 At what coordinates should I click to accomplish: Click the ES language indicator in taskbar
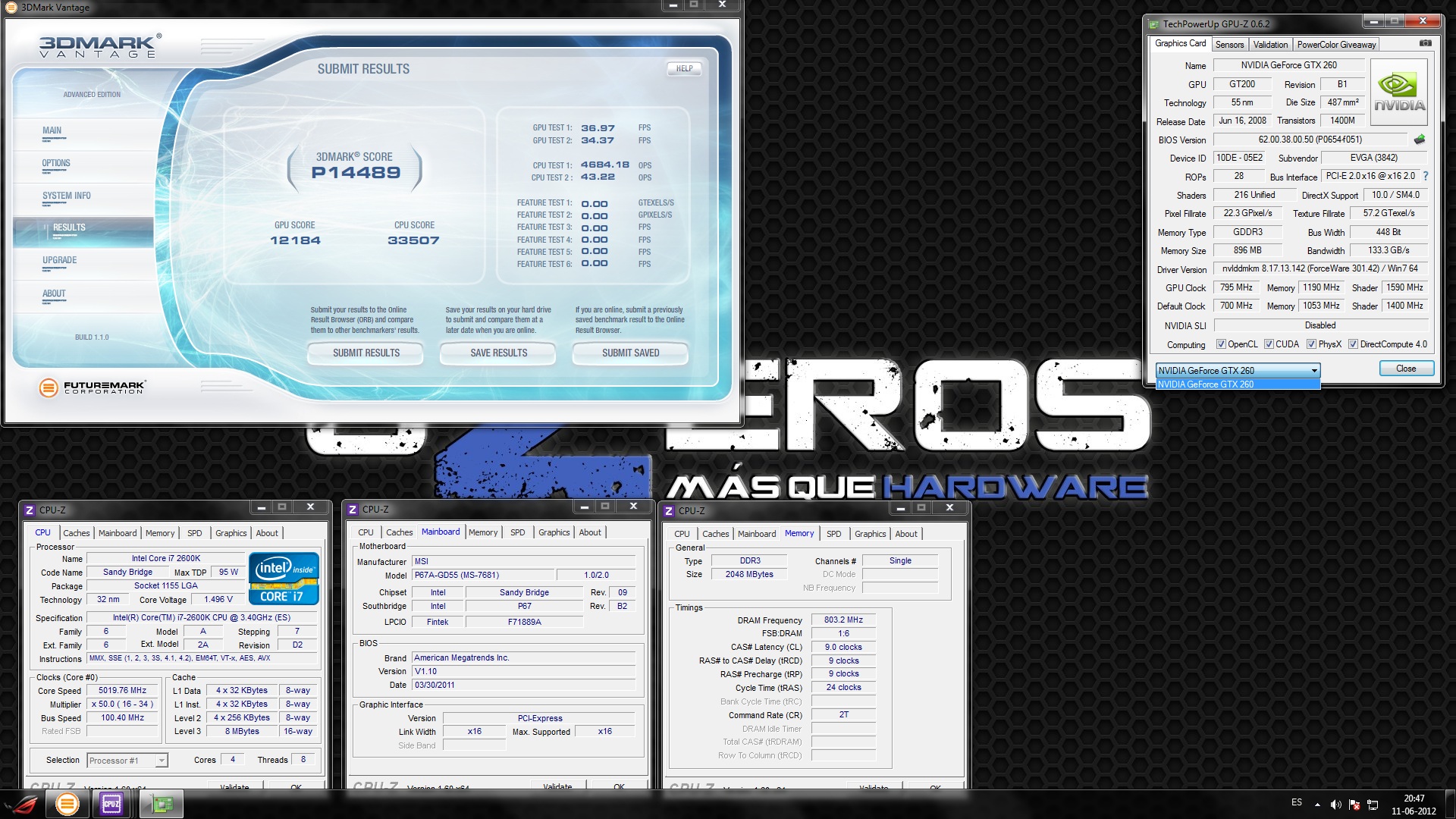1297,802
